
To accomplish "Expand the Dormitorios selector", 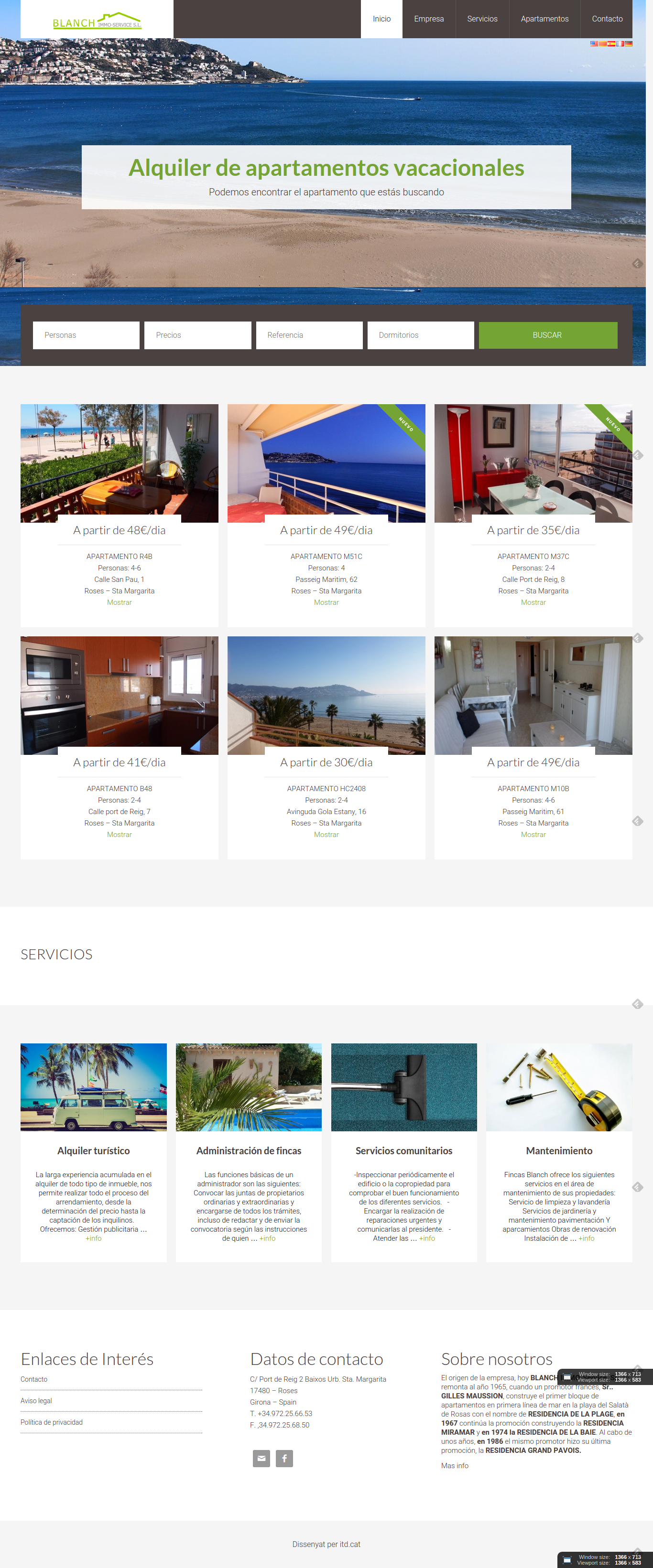I will [421, 335].
